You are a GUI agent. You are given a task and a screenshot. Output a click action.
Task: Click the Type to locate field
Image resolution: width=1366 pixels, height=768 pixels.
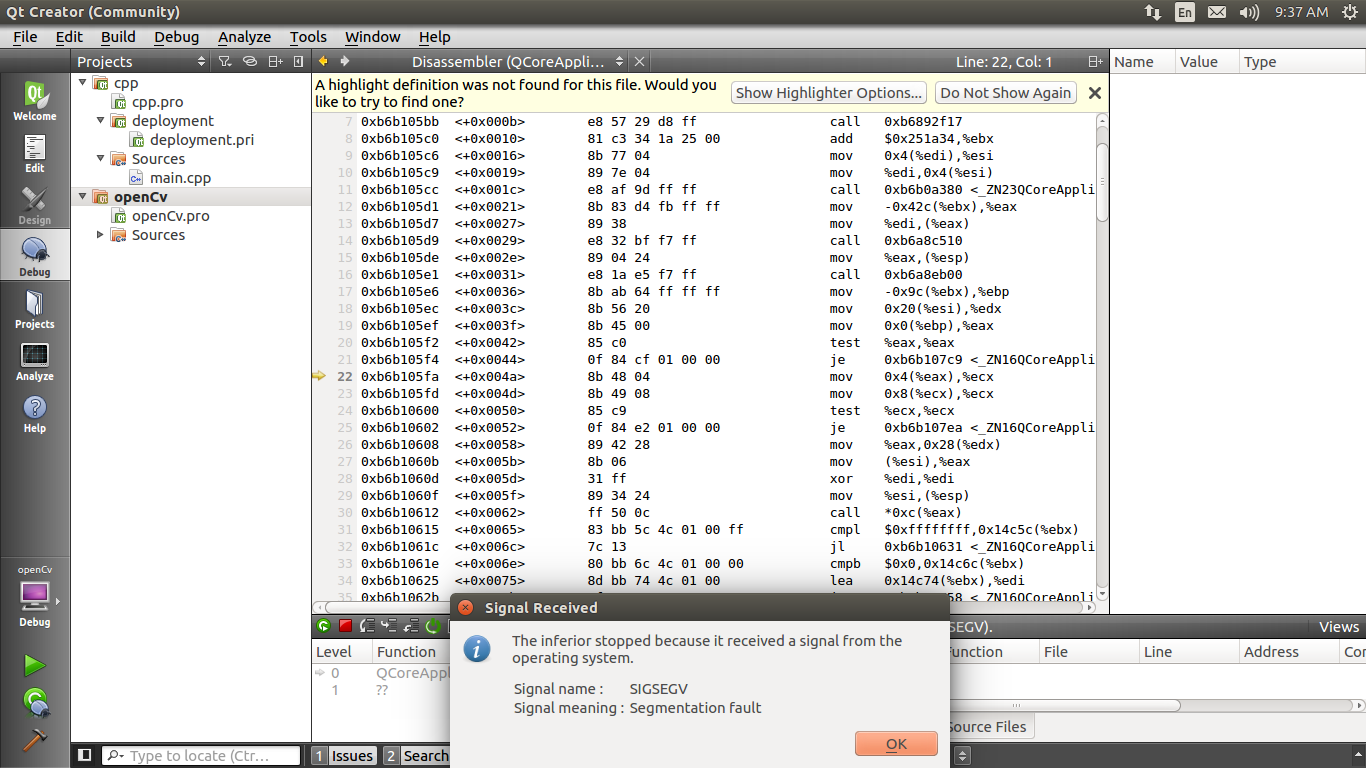point(201,756)
